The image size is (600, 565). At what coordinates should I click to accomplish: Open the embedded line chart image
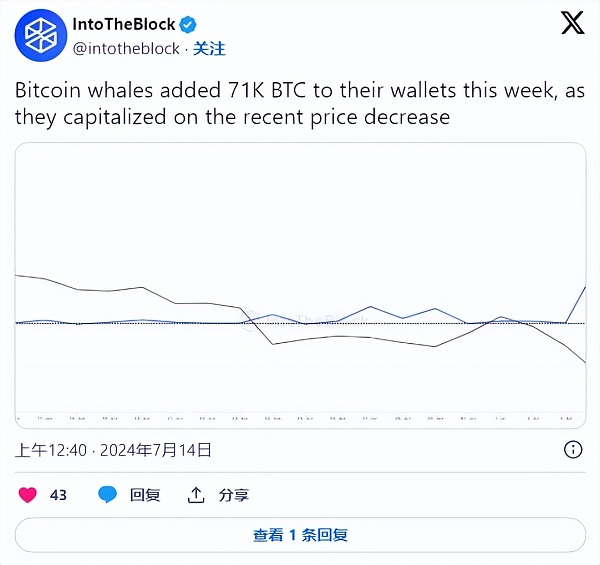coord(300,285)
